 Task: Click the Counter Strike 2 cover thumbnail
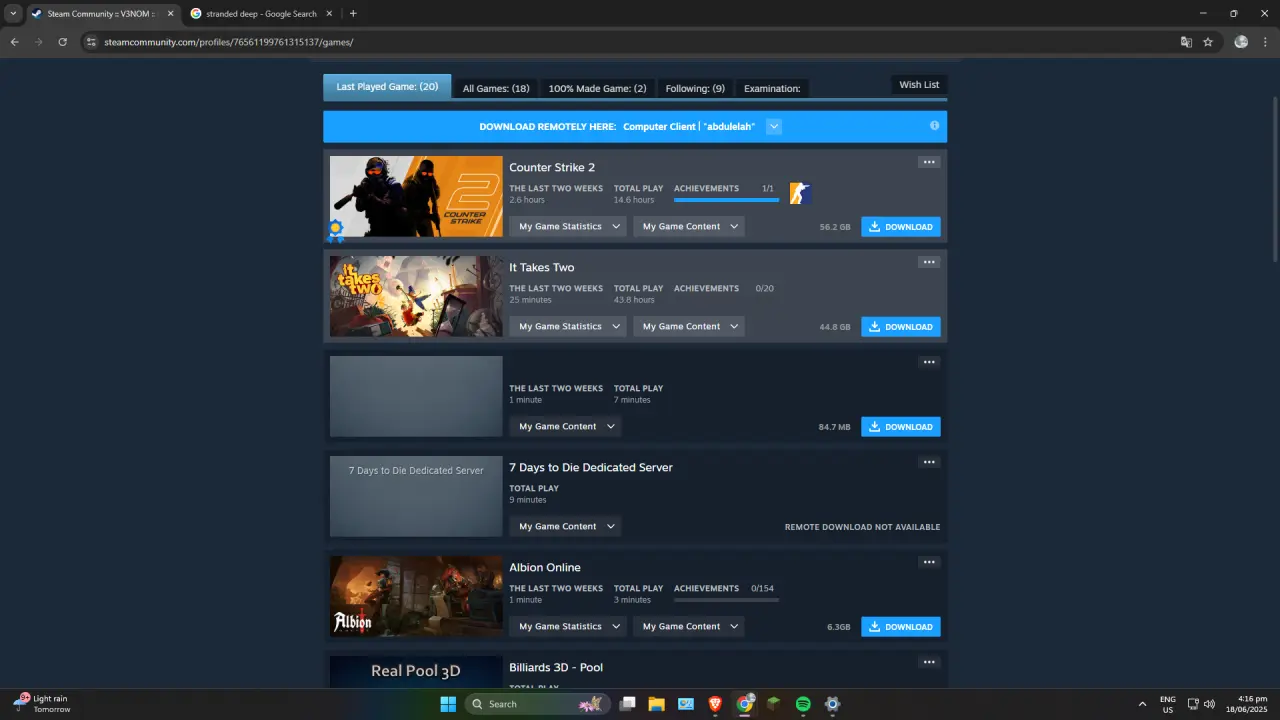tap(416, 196)
